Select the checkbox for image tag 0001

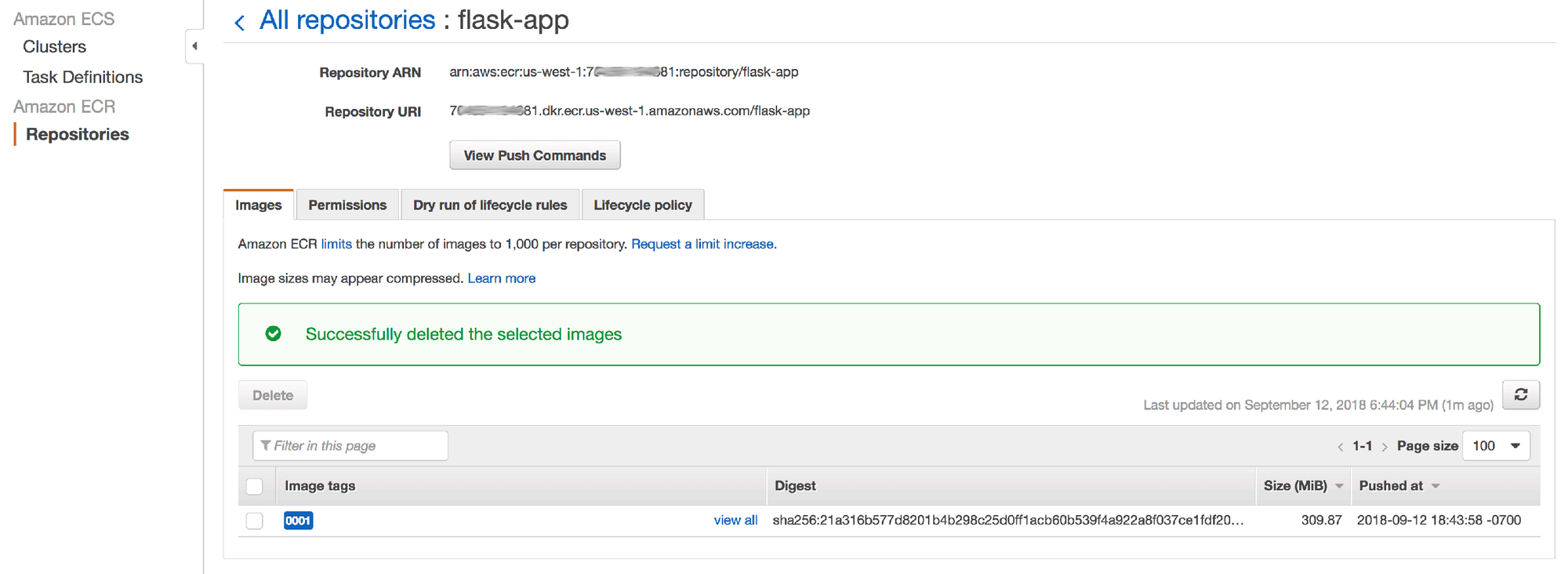pyautogui.click(x=255, y=521)
